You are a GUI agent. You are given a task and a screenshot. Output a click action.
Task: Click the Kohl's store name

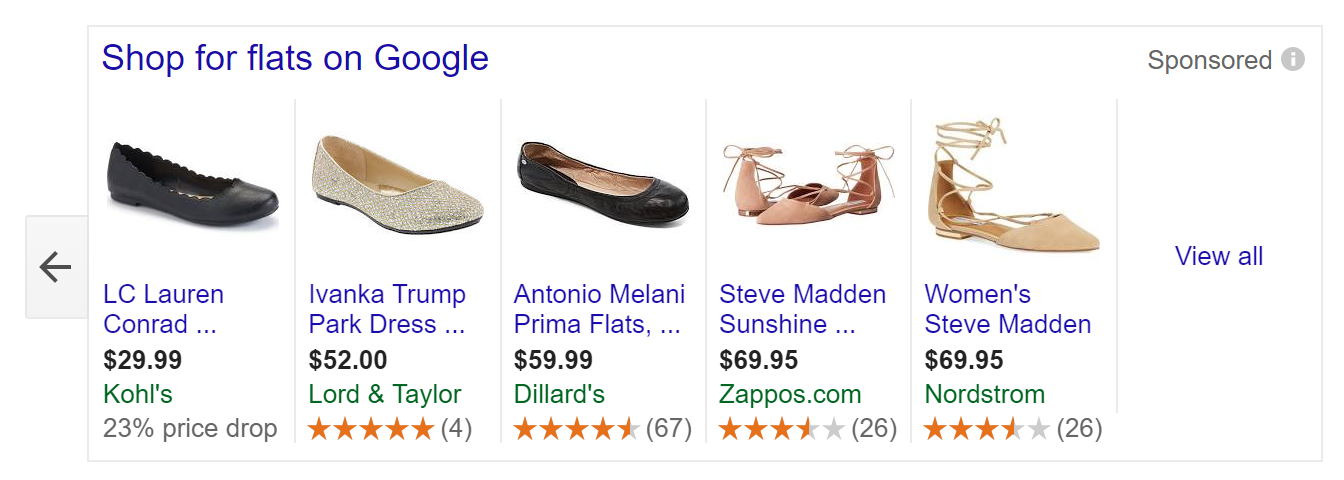pyautogui.click(x=138, y=394)
